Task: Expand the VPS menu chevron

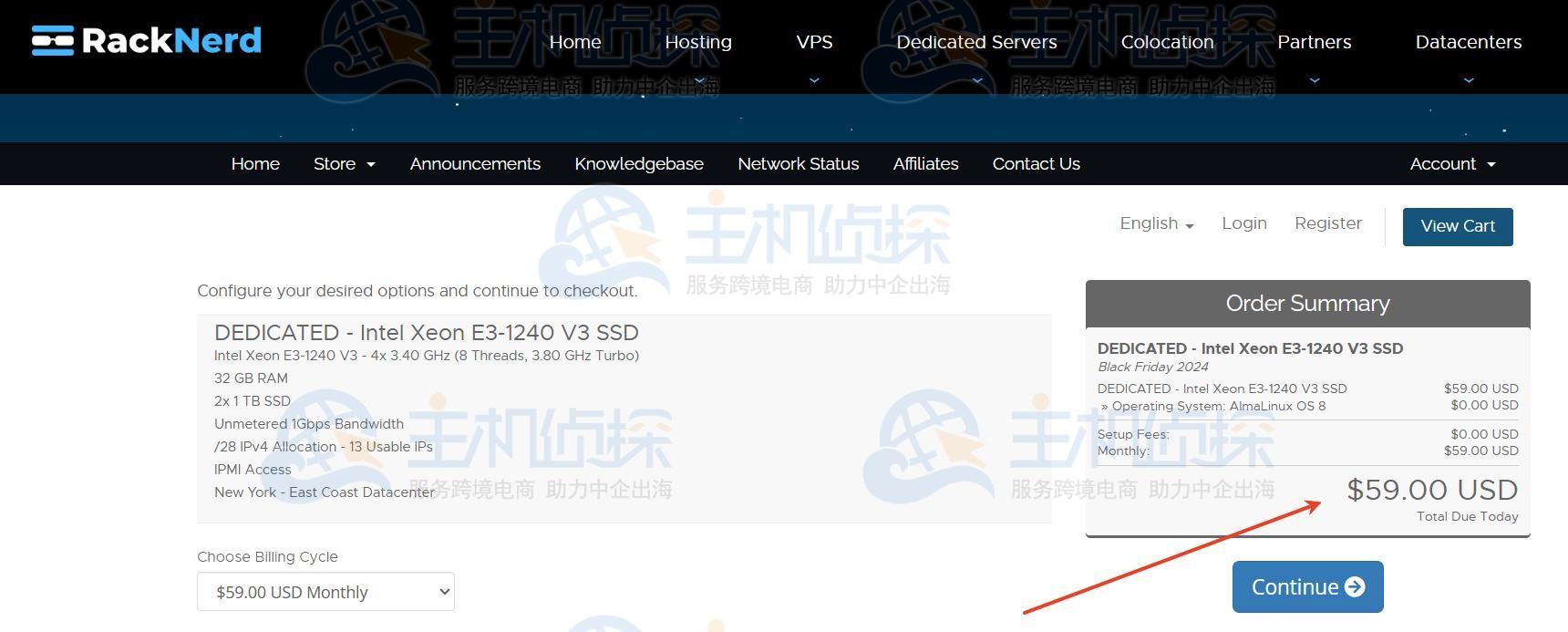Action: (x=814, y=80)
